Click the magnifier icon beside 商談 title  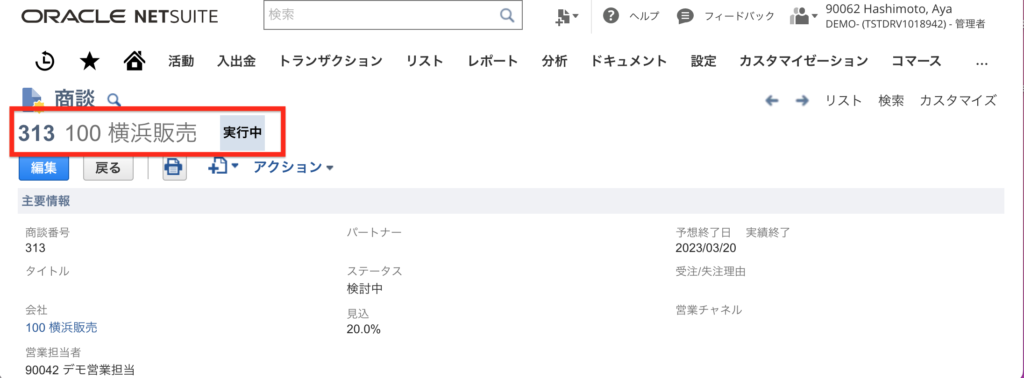[114, 100]
